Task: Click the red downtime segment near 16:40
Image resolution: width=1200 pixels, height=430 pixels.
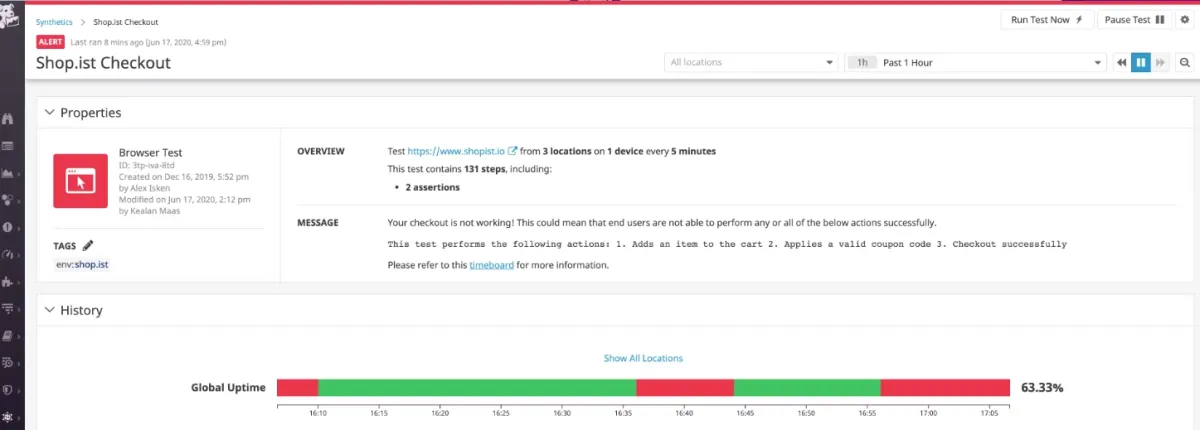Action: point(685,387)
